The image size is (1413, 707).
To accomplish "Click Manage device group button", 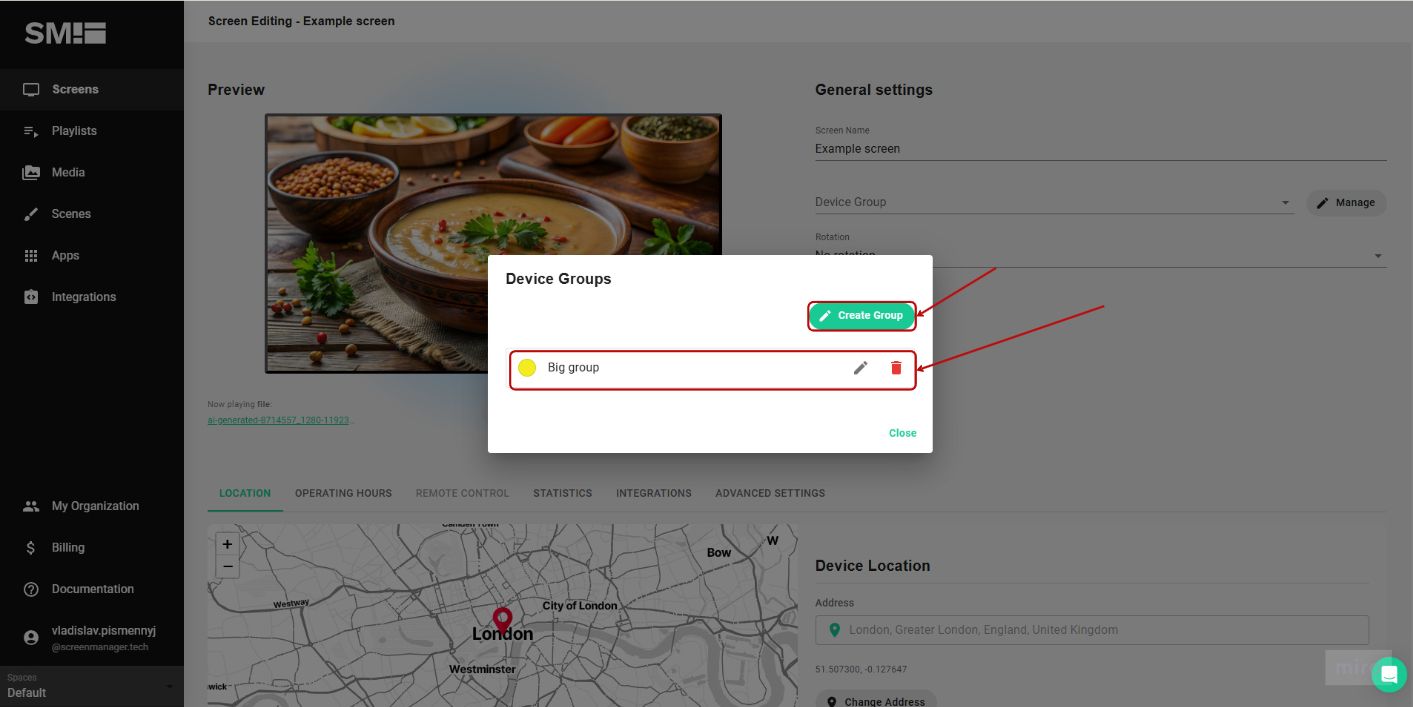I will click(1346, 202).
